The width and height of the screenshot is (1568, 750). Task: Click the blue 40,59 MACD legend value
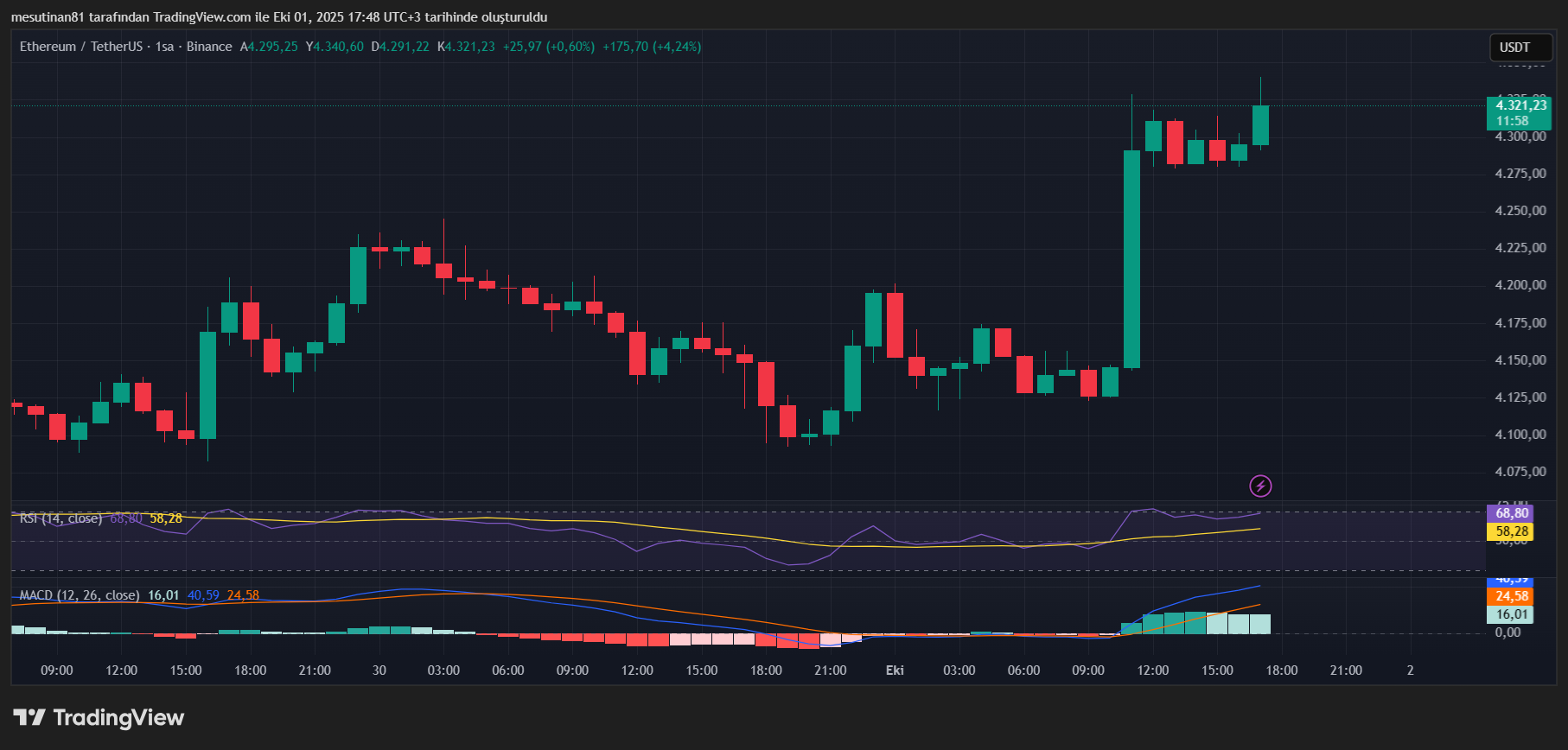coord(203,595)
